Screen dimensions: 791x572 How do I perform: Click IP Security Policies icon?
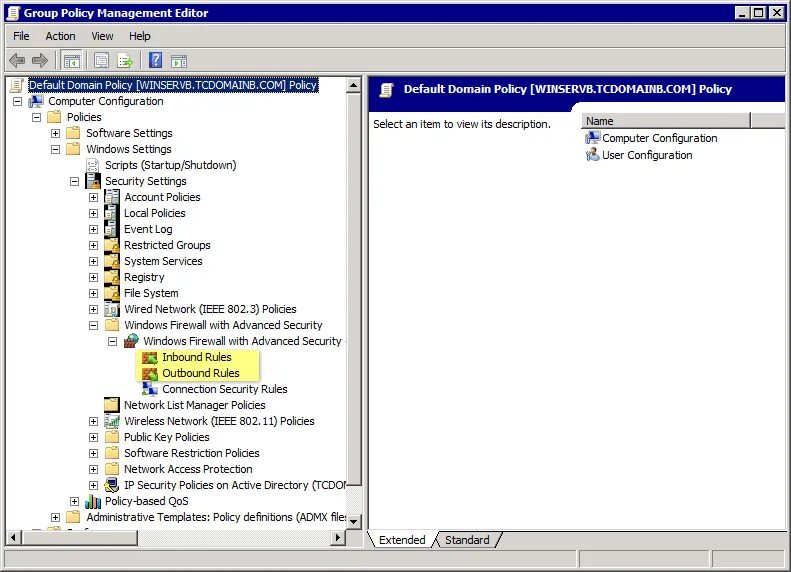tap(111, 485)
